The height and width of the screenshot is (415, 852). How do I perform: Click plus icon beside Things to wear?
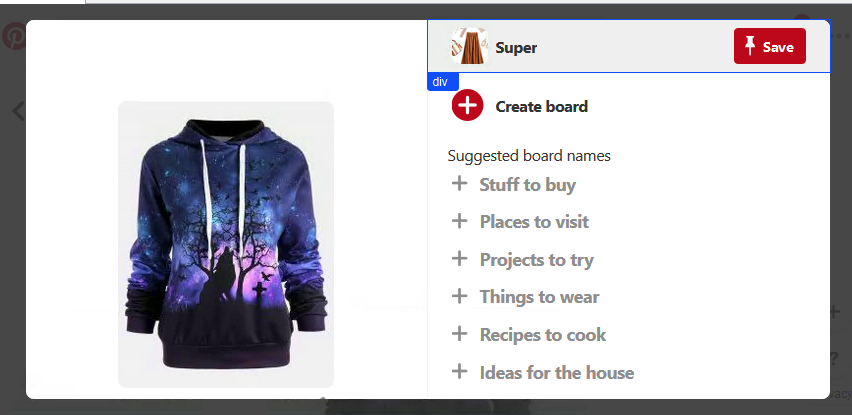coord(460,296)
